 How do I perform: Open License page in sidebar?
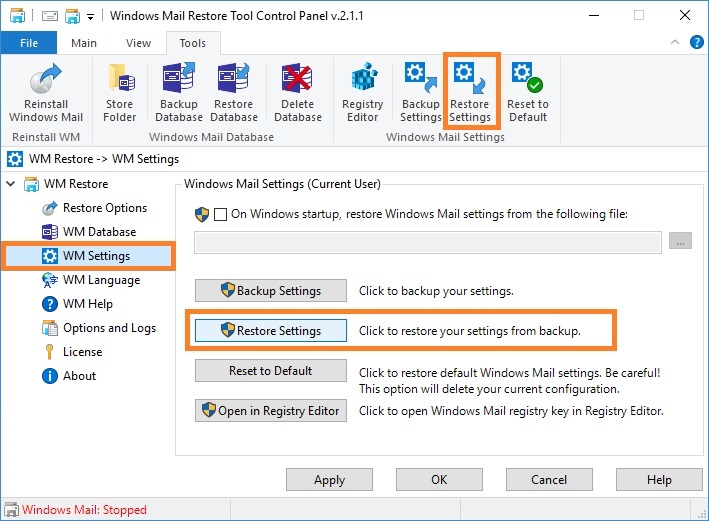(72, 352)
